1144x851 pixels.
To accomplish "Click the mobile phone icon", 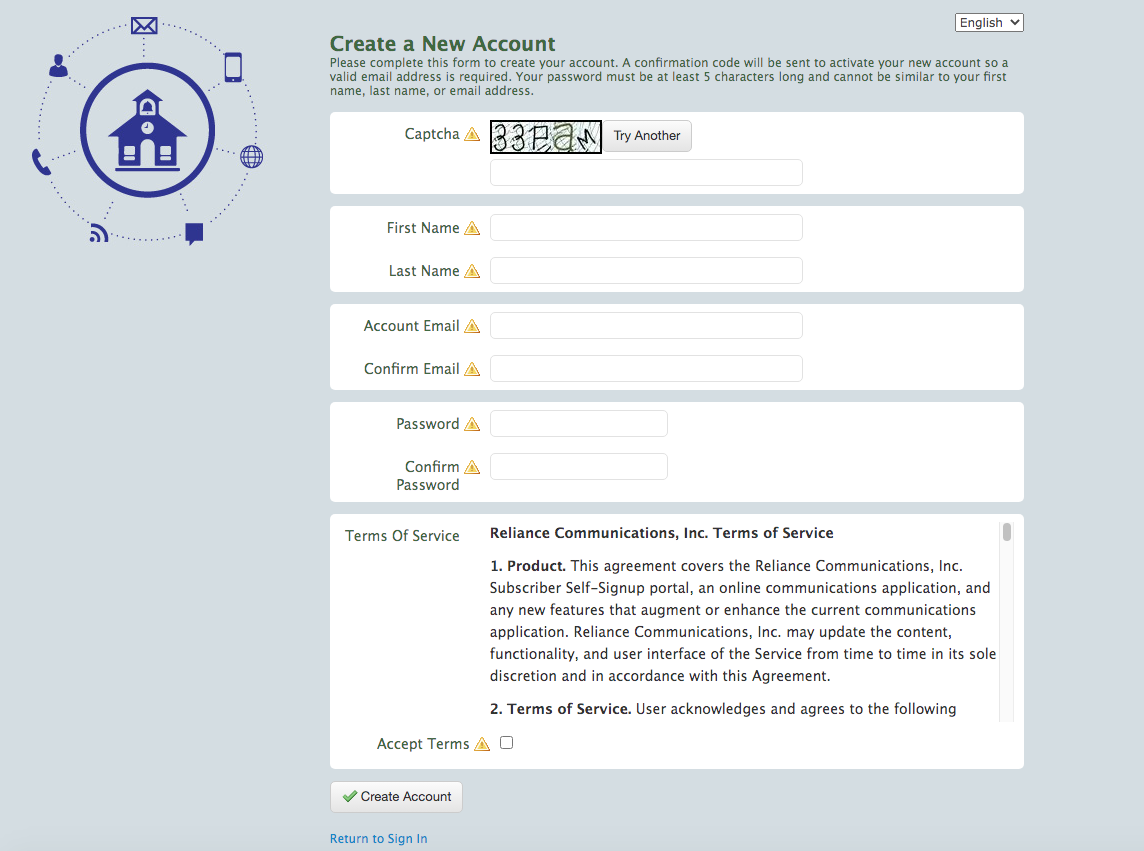I will click(x=233, y=67).
